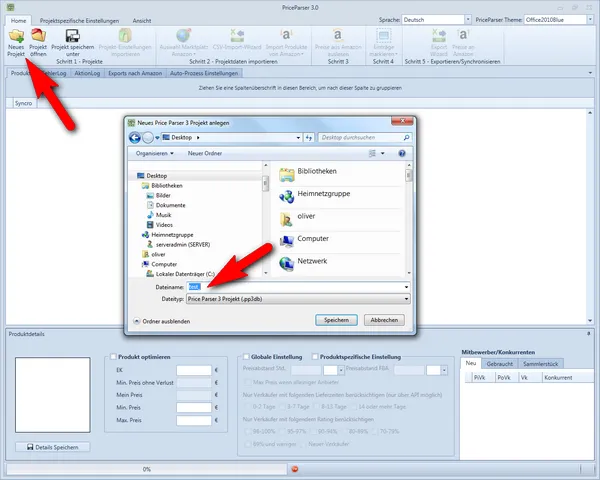
Task: Enable the Produkt optimieren checkbox
Action: pos(113,357)
